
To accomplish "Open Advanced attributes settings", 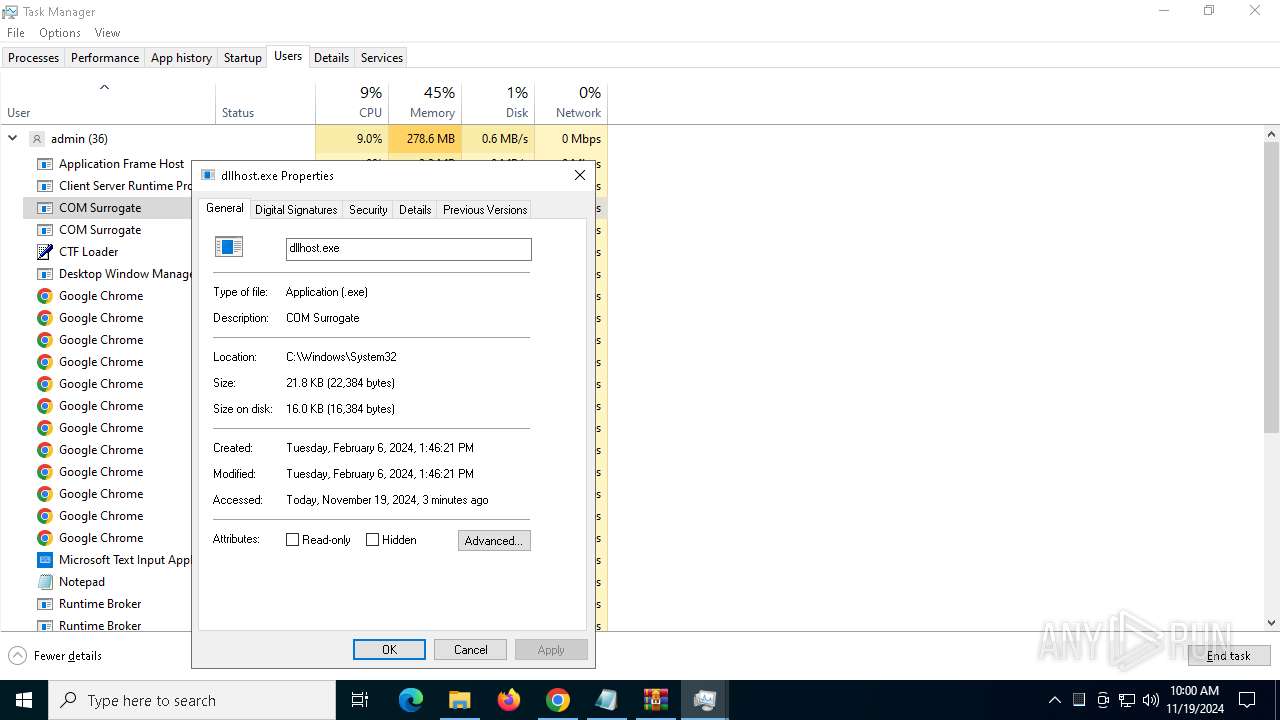I will pos(494,541).
